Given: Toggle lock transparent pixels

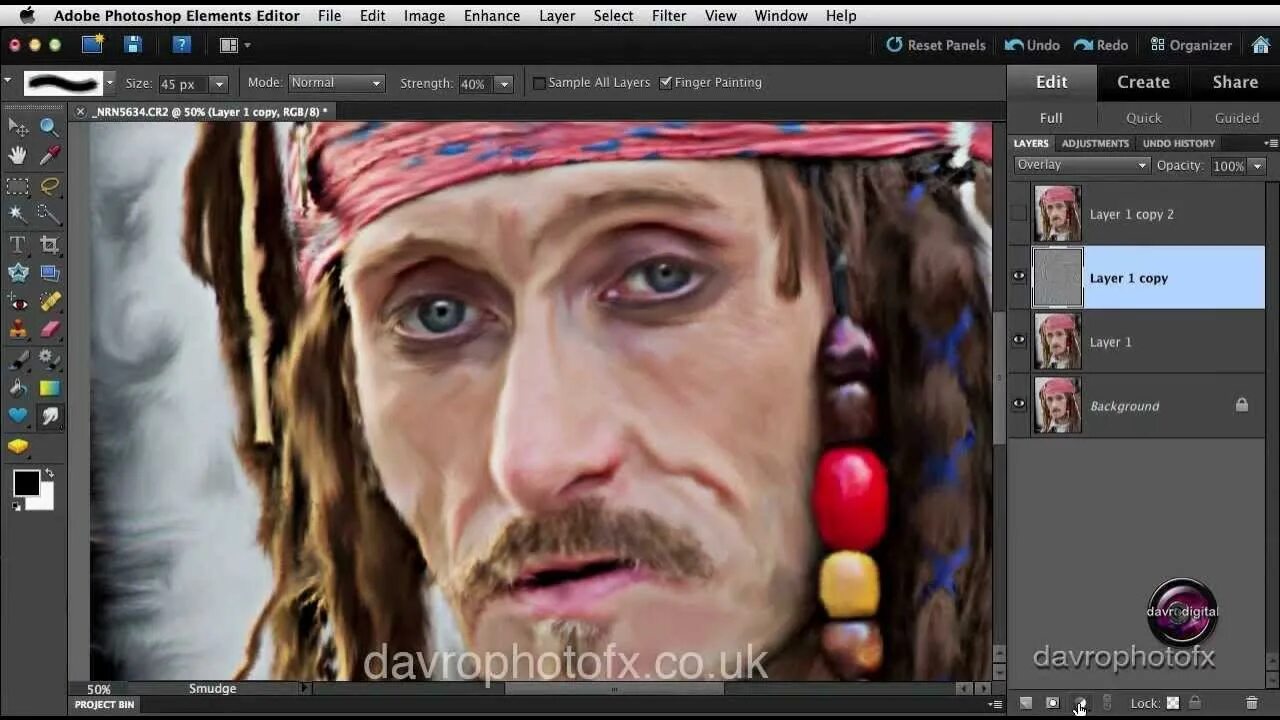Looking at the screenshot, I should (x=1173, y=703).
